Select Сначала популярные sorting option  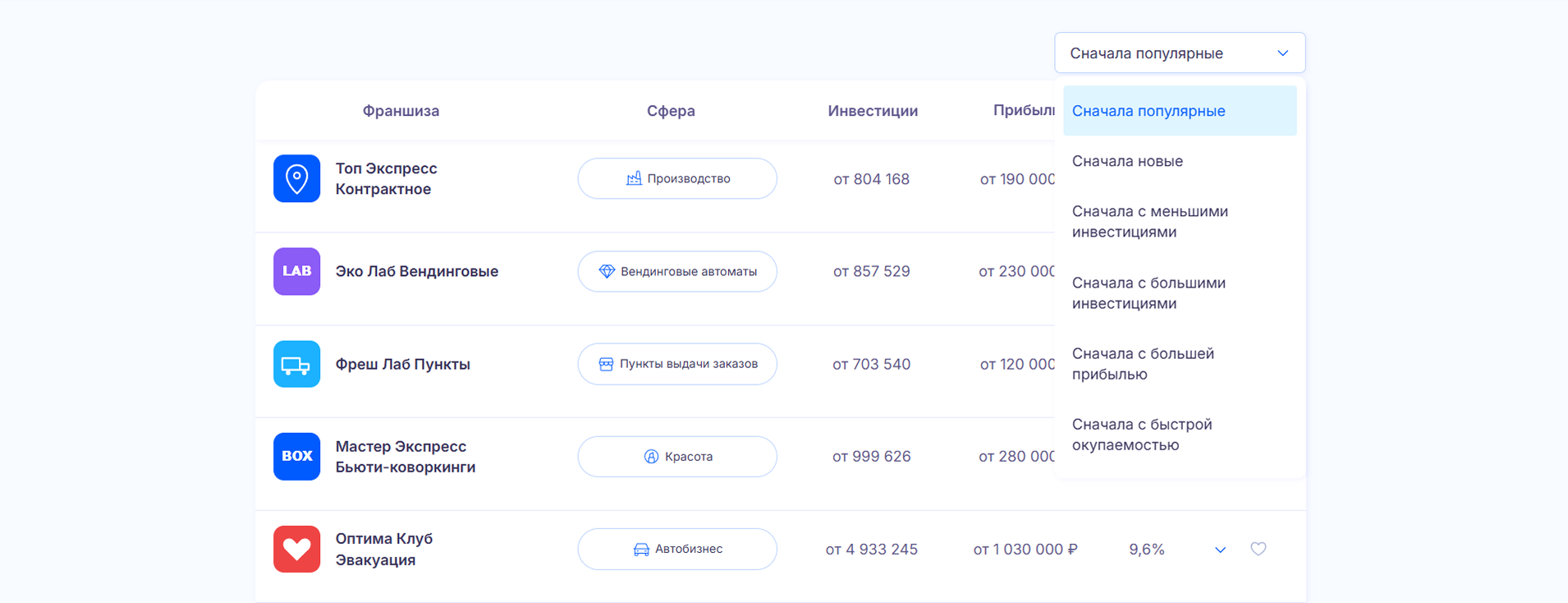1180,111
